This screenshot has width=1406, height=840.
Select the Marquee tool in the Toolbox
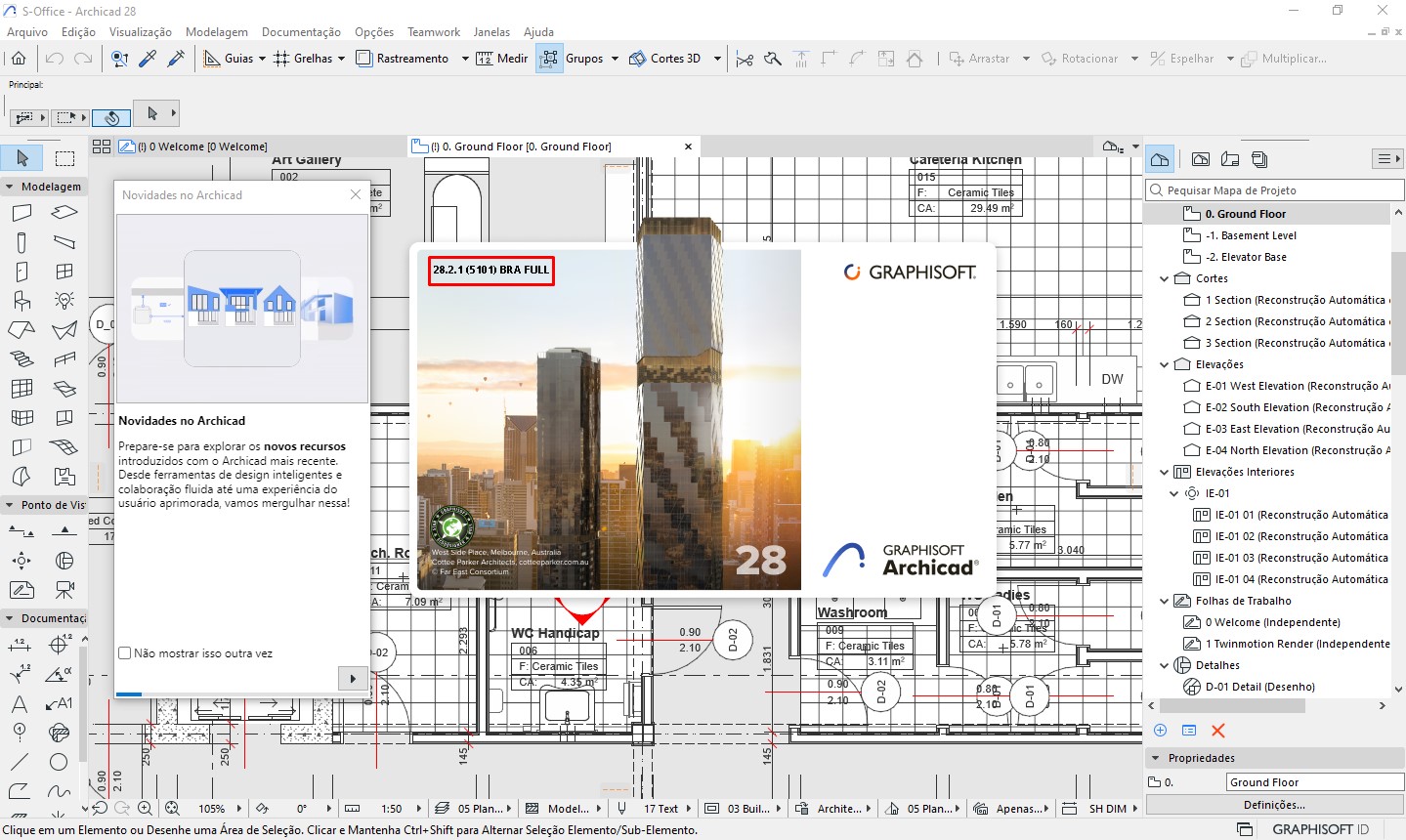tap(64, 157)
